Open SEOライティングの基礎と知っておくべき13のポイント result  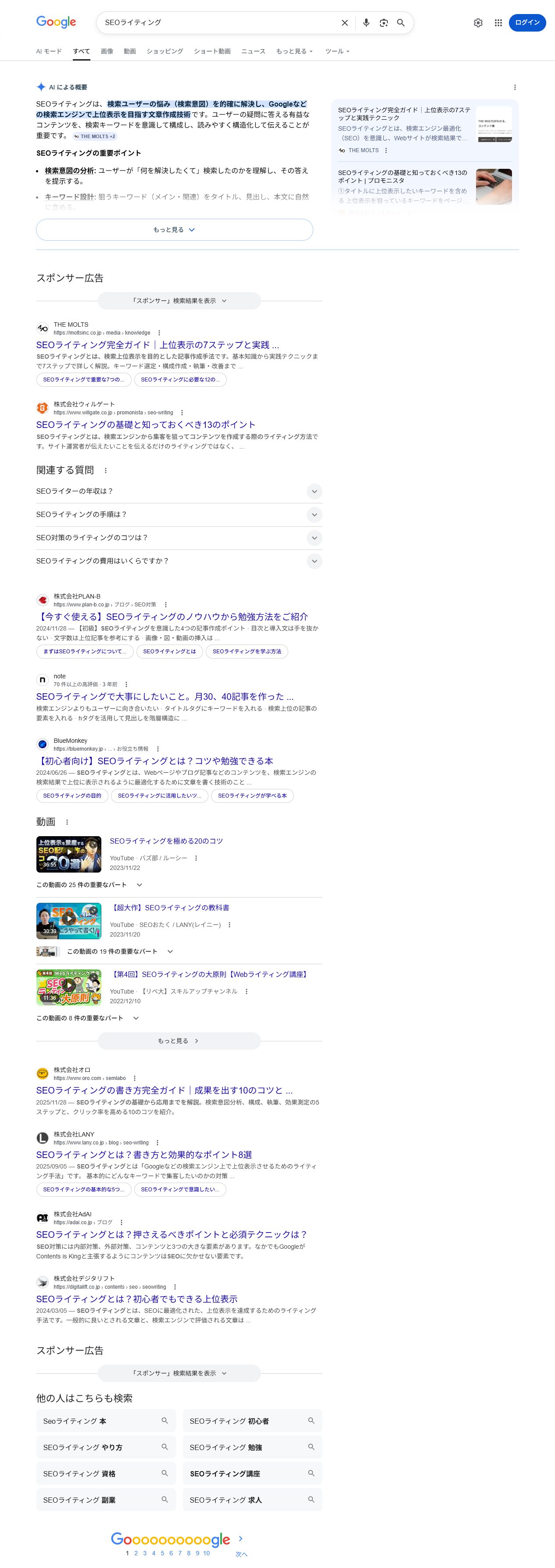click(x=146, y=425)
